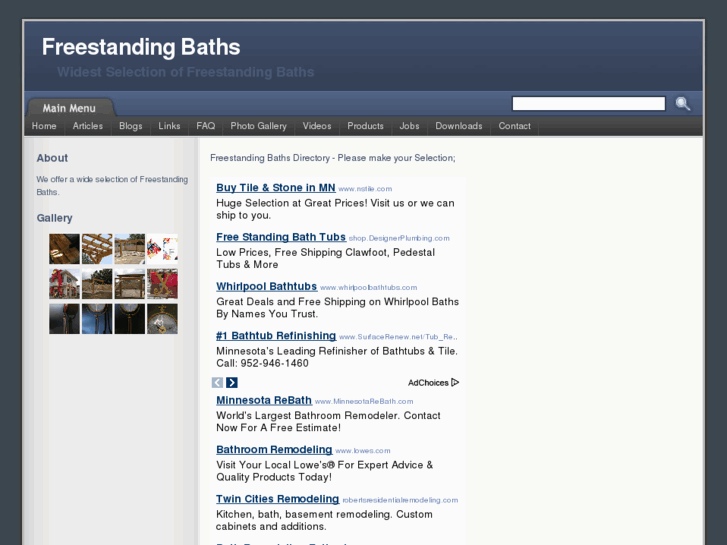This screenshot has width=727, height=545.
Task: Open colorful fourth thumbnail in top row
Action: [x=162, y=249]
